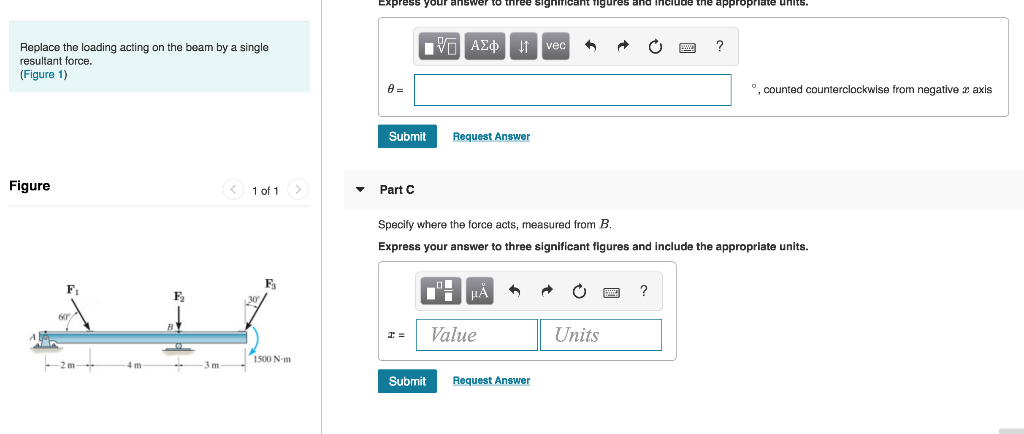Open help question mark in theta toolbar
Image resolution: width=1024 pixels, height=434 pixels.
(720, 46)
